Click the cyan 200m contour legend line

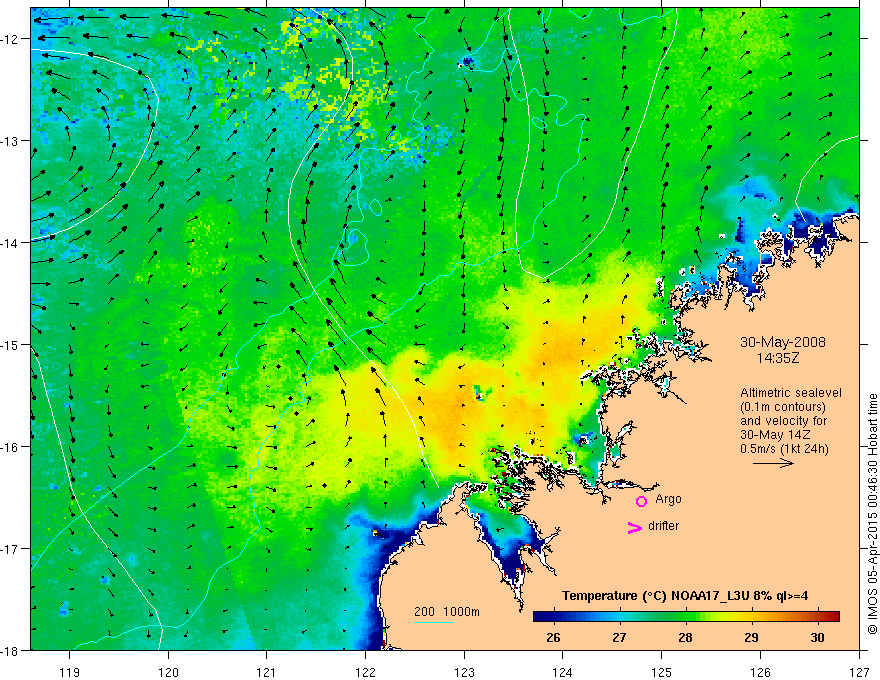[x=434, y=622]
